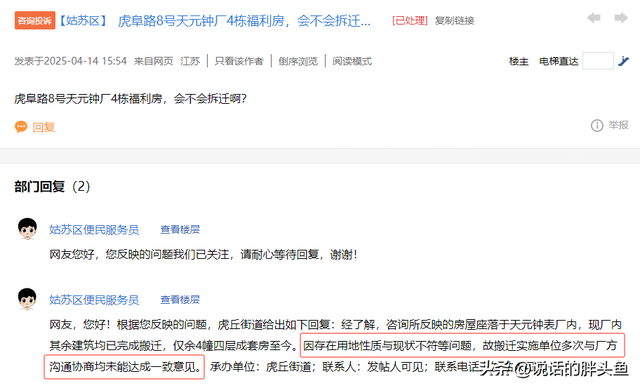The image size is (640, 388).
Task: Click 查看楼层 on the second reply
Action: click(x=180, y=300)
